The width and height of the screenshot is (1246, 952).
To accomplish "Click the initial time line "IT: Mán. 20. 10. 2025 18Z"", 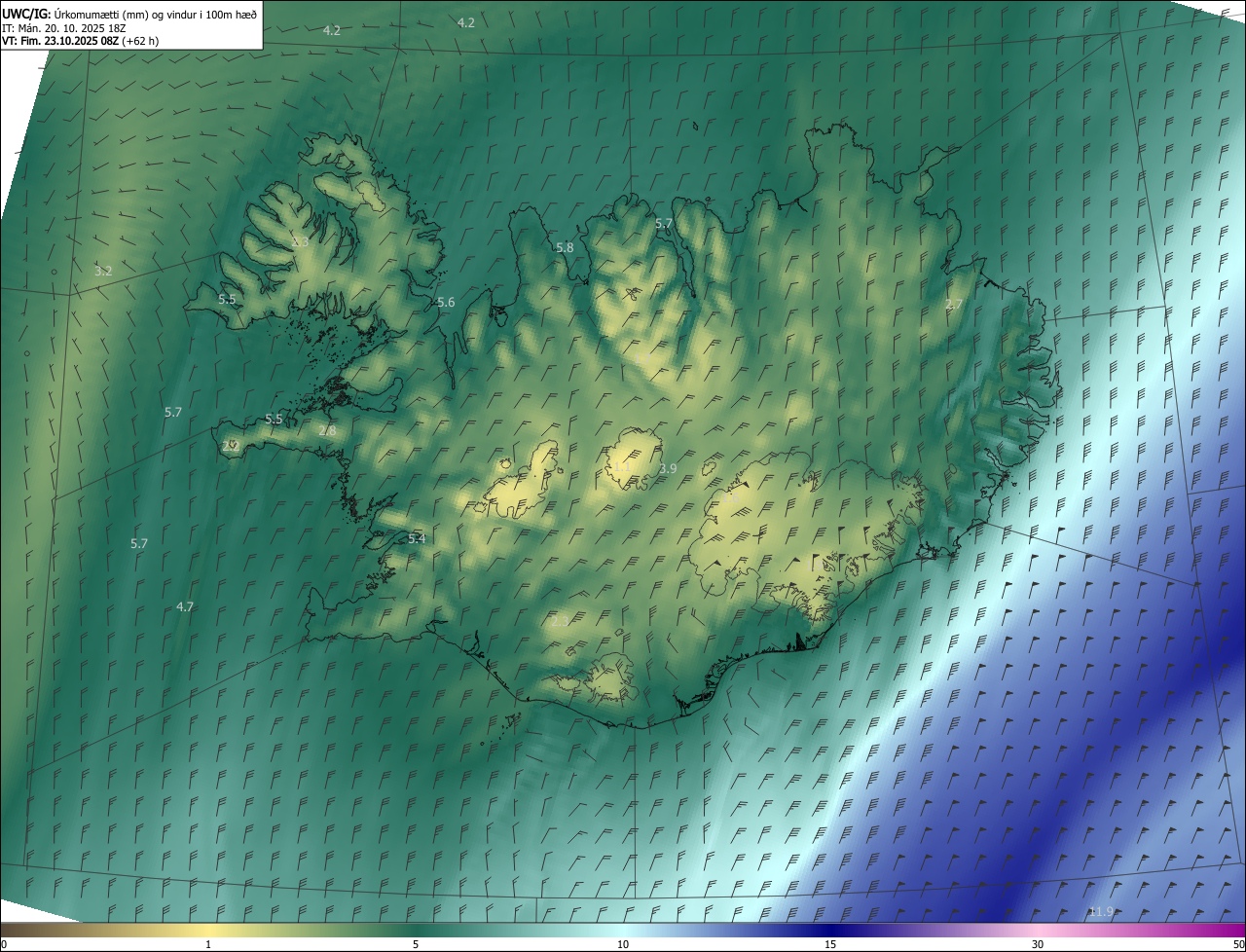I will tap(63, 27).
